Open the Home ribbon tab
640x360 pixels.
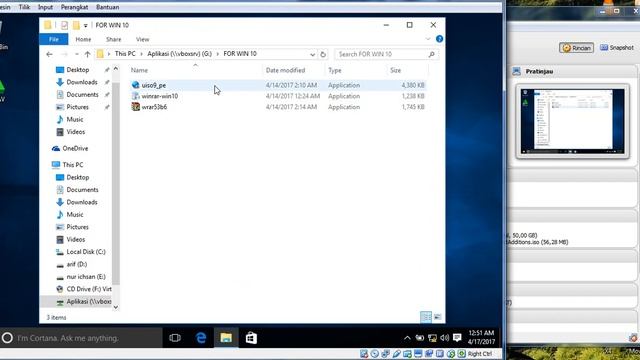click(83, 39)
